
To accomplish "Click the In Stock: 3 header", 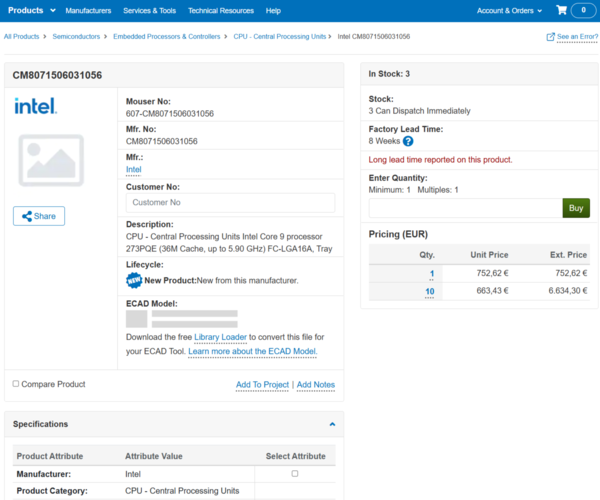I will [x=389, y=74].
